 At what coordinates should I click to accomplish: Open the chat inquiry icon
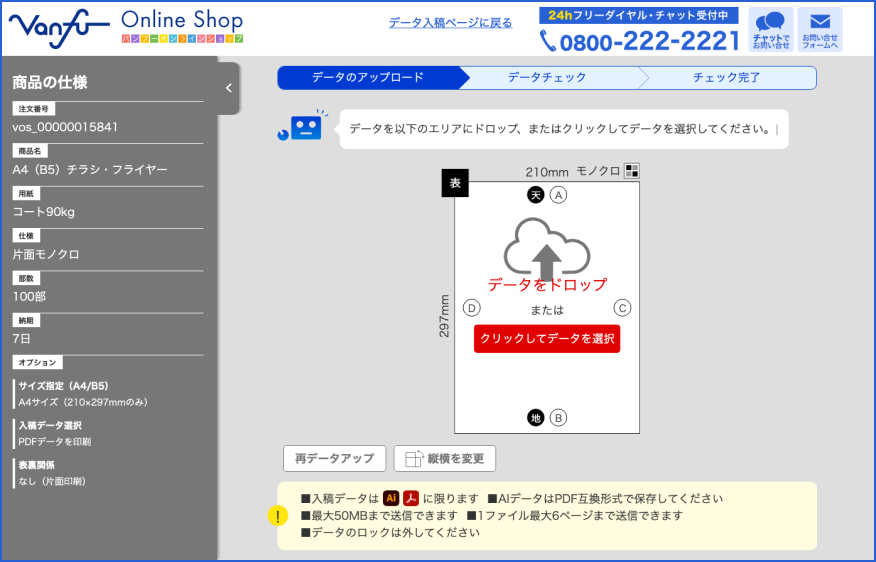pyautogui.click(x=770, y=29)
